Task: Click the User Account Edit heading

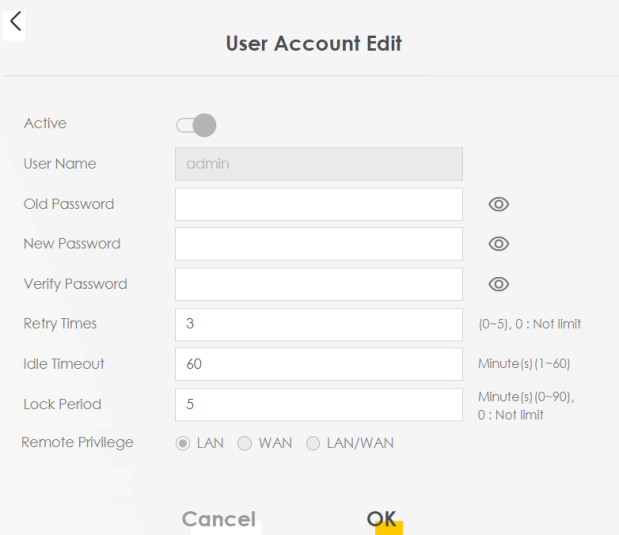Action: pos(313,44)
